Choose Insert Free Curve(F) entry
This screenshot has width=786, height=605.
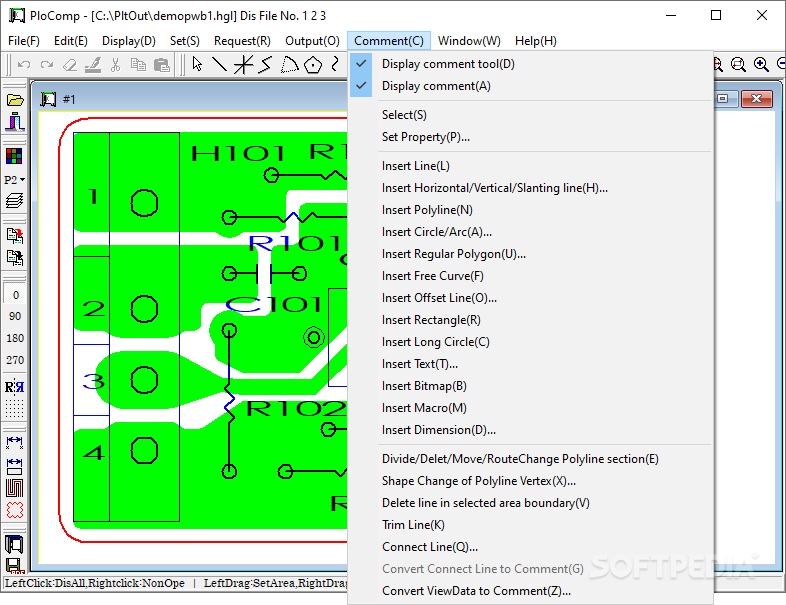click(530, 276)
